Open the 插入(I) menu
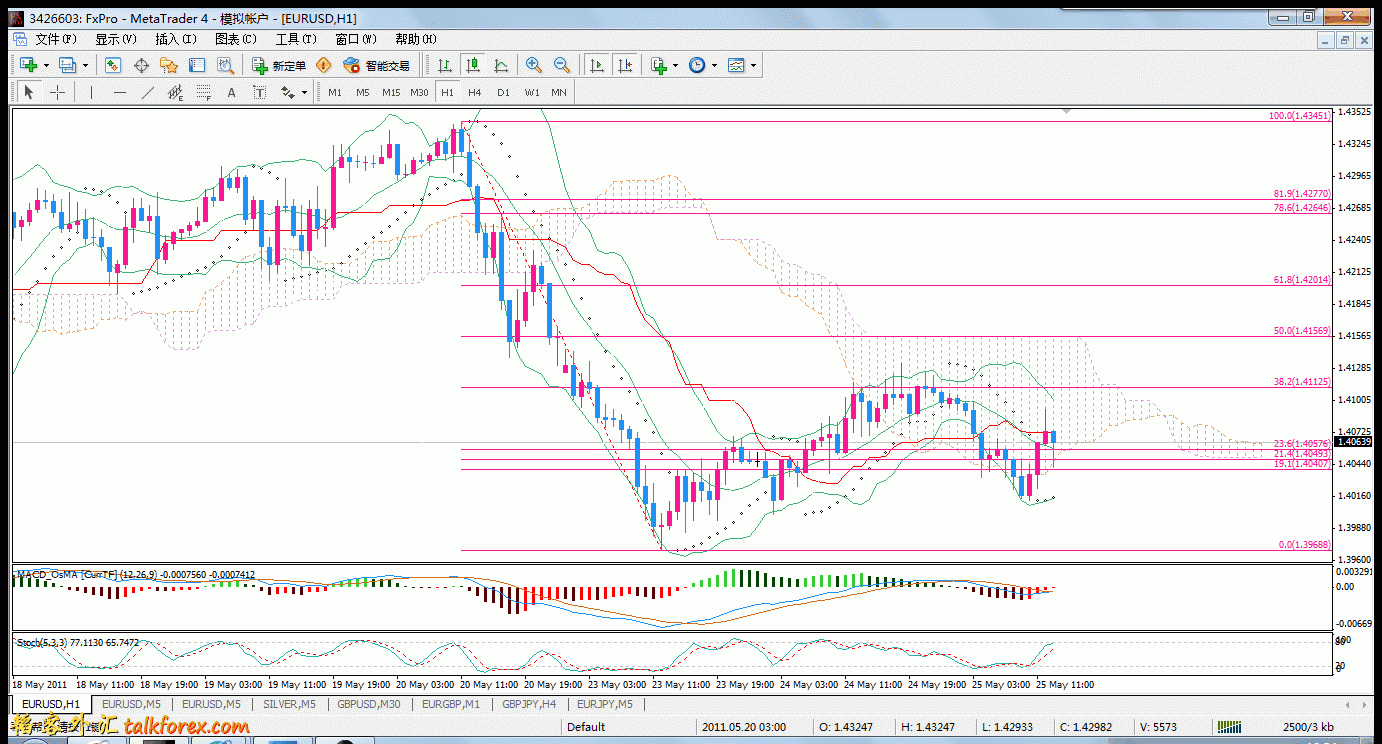The width and height of the screenshot is (1382, 744). 176,39
